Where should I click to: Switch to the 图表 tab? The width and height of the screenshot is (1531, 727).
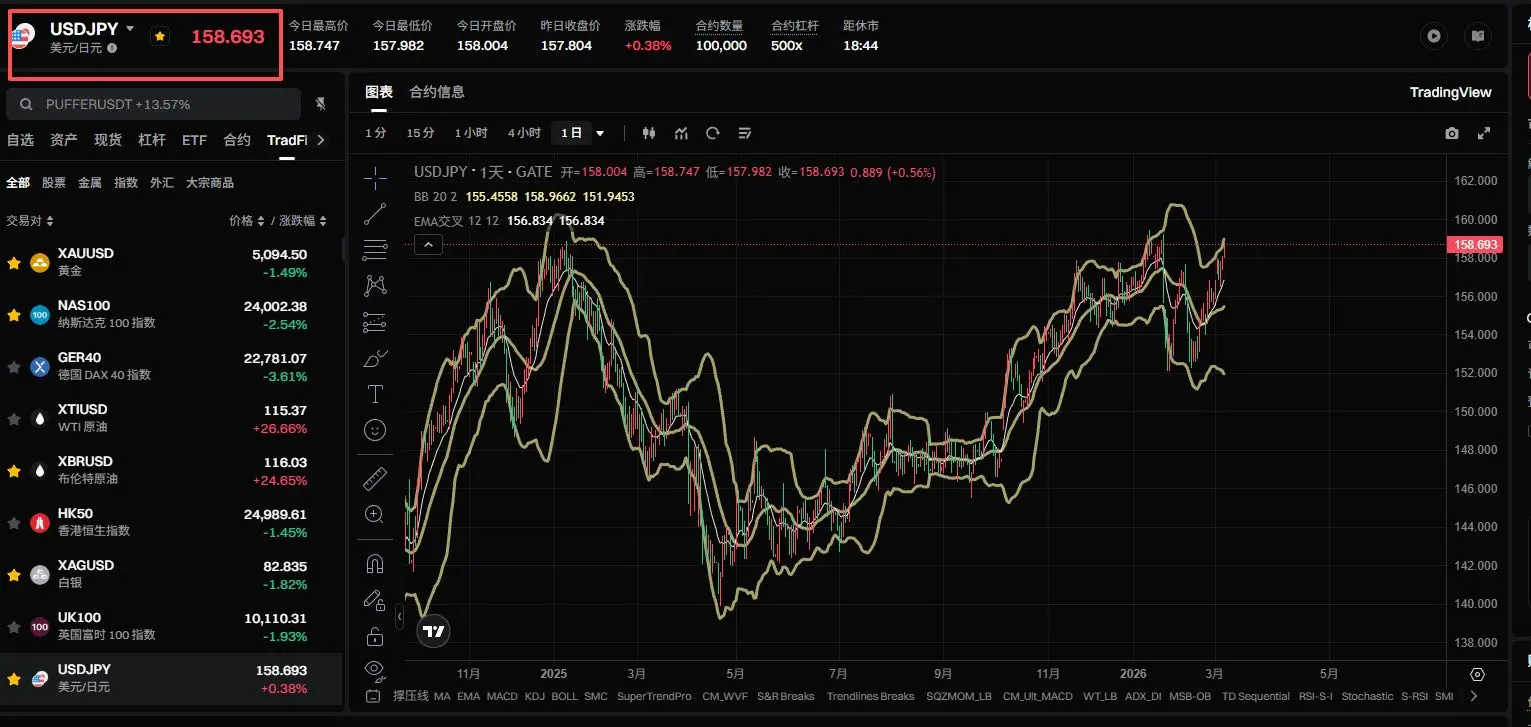(379, 92)
